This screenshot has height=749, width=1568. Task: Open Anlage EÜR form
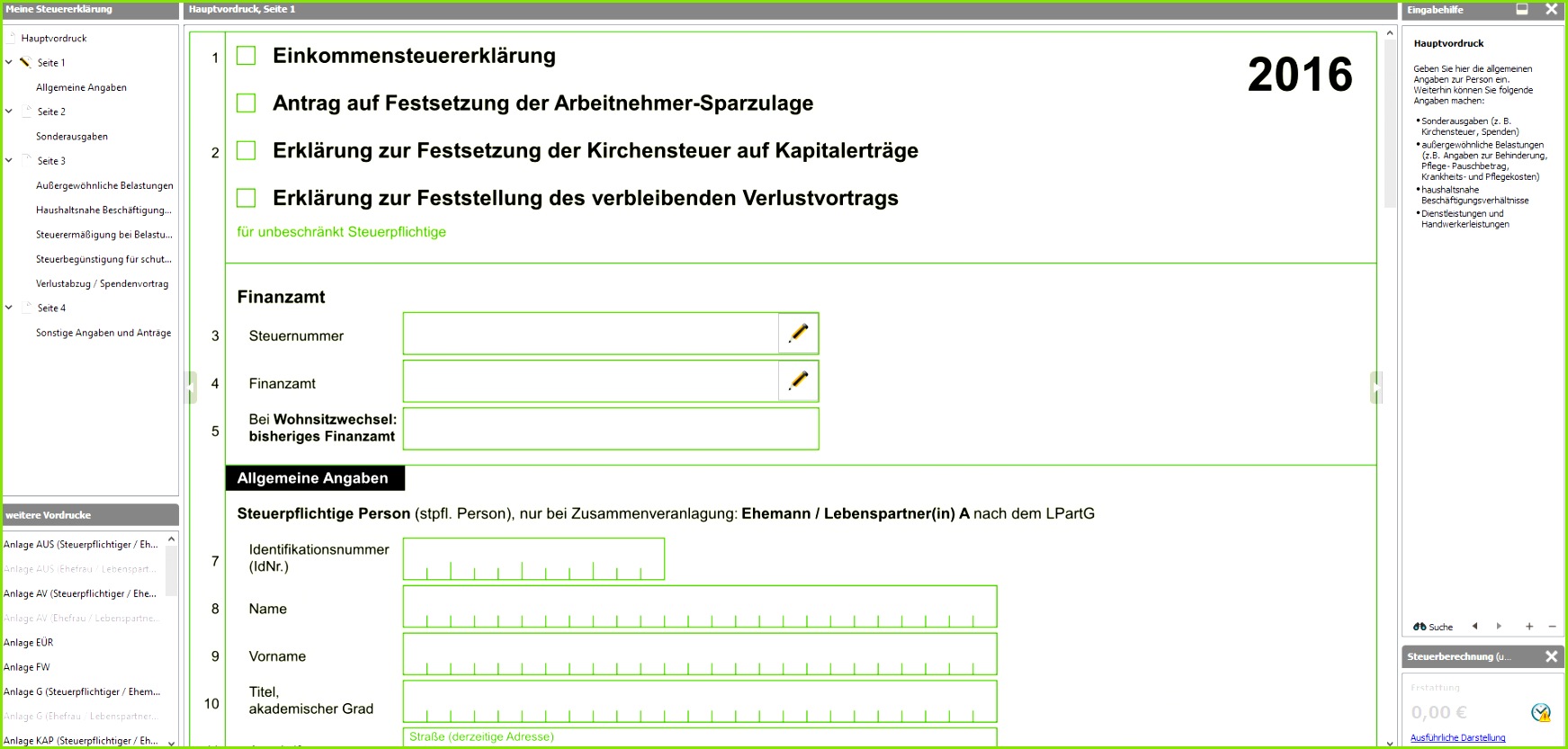pyautogui.click(x=29, y=643)
